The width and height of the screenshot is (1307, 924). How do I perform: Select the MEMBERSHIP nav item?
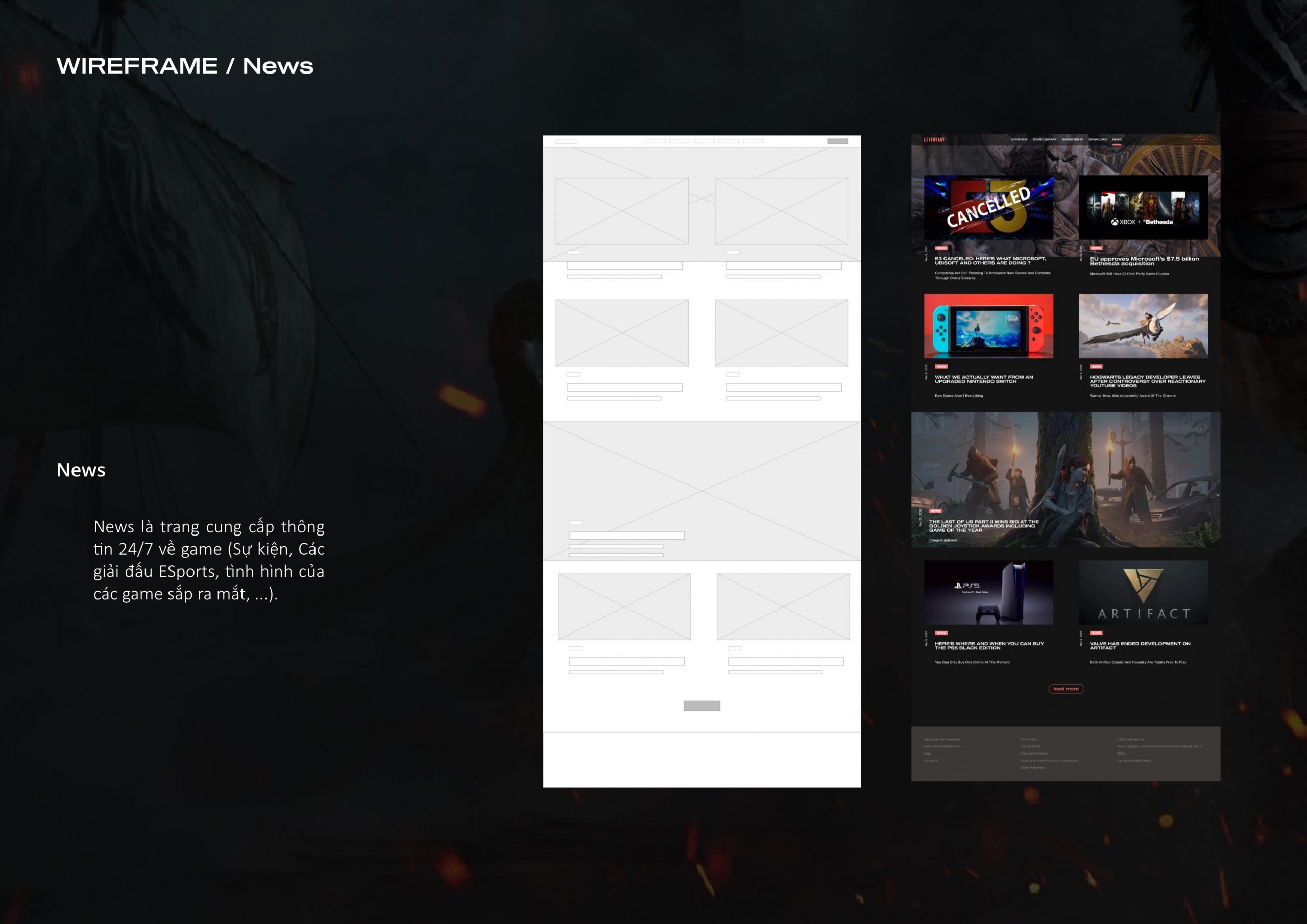coord(1073,139)
